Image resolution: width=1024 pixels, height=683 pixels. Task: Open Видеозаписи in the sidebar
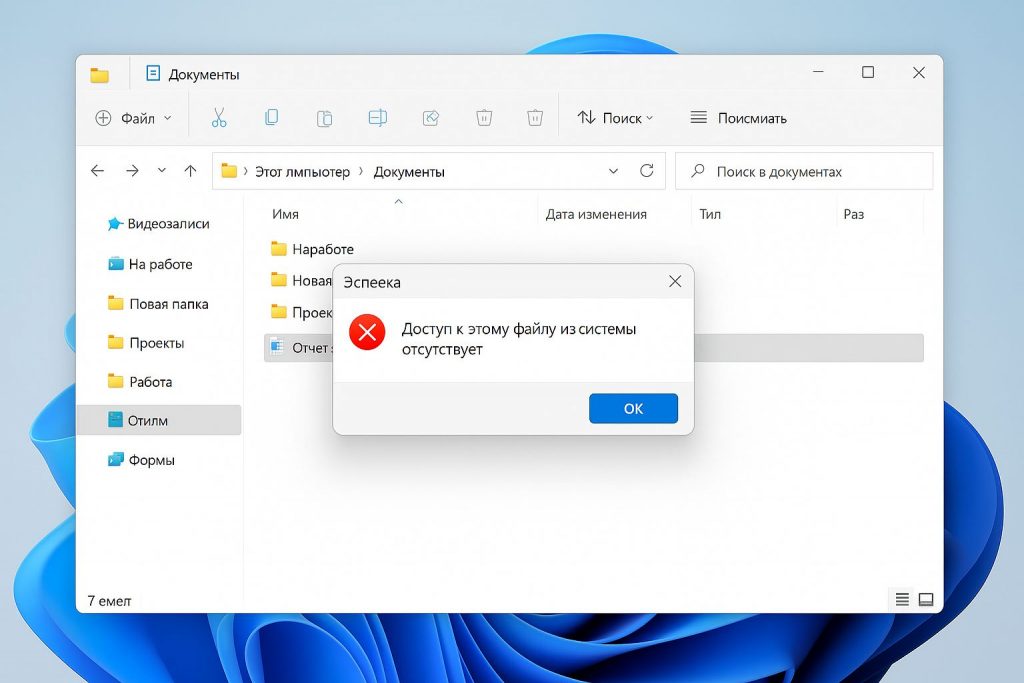coord(159,224)
